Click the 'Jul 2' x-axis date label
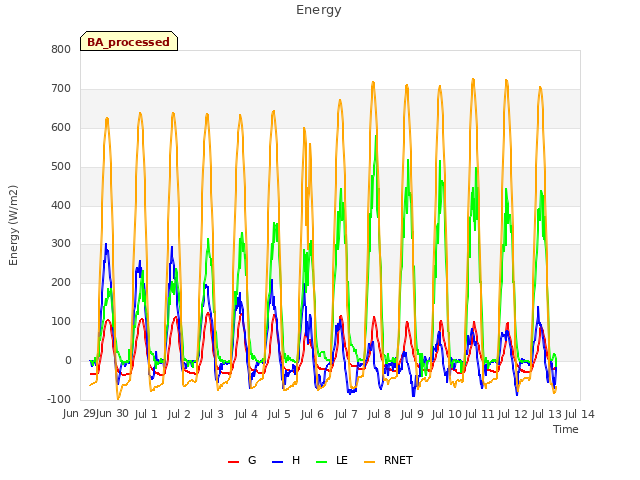The width and height of the screenshot is (640, 480). pyautogui.click(x=179, y=414)
